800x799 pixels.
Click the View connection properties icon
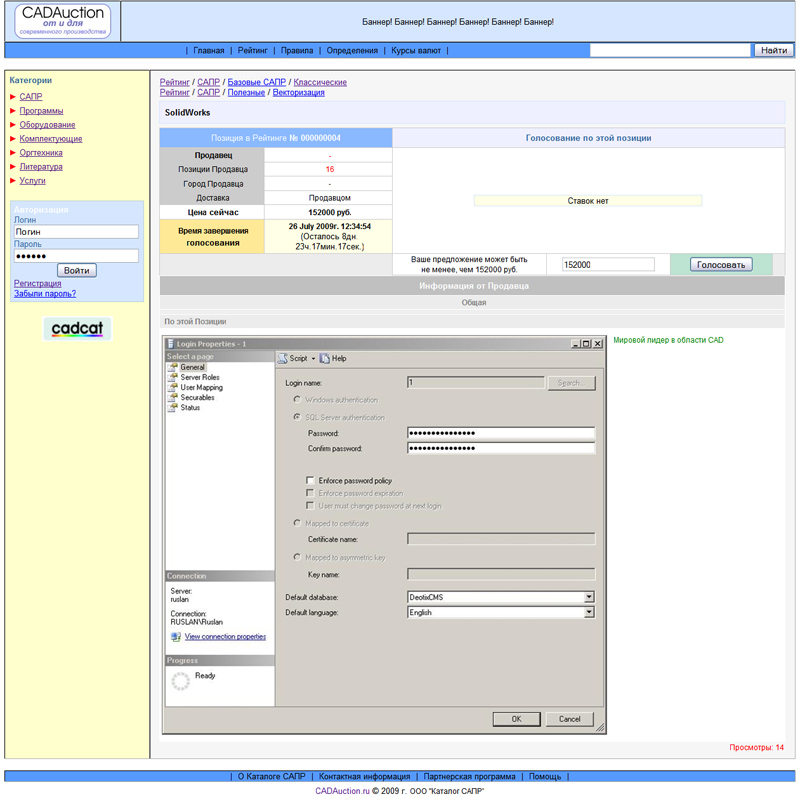(x=176, y=636)
